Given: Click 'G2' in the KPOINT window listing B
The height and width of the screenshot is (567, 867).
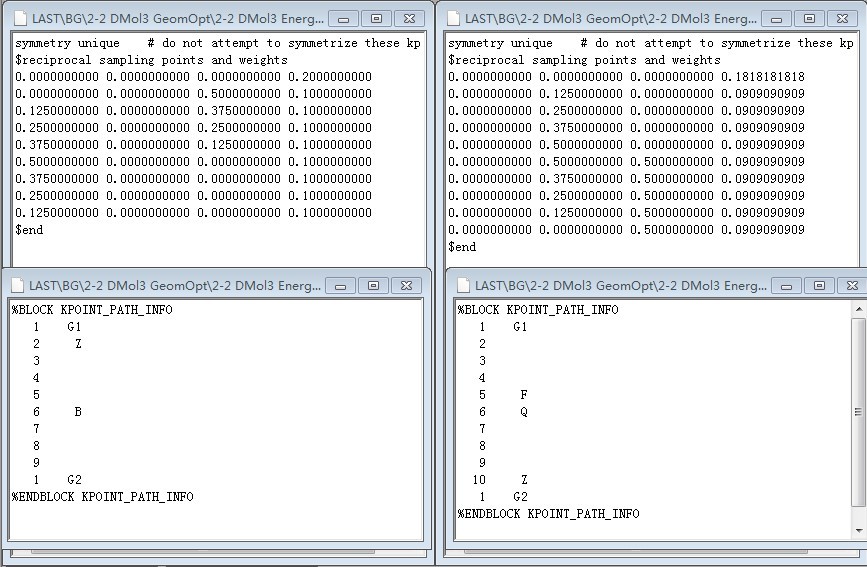Looking at the screenshot, I should [75, 480].
